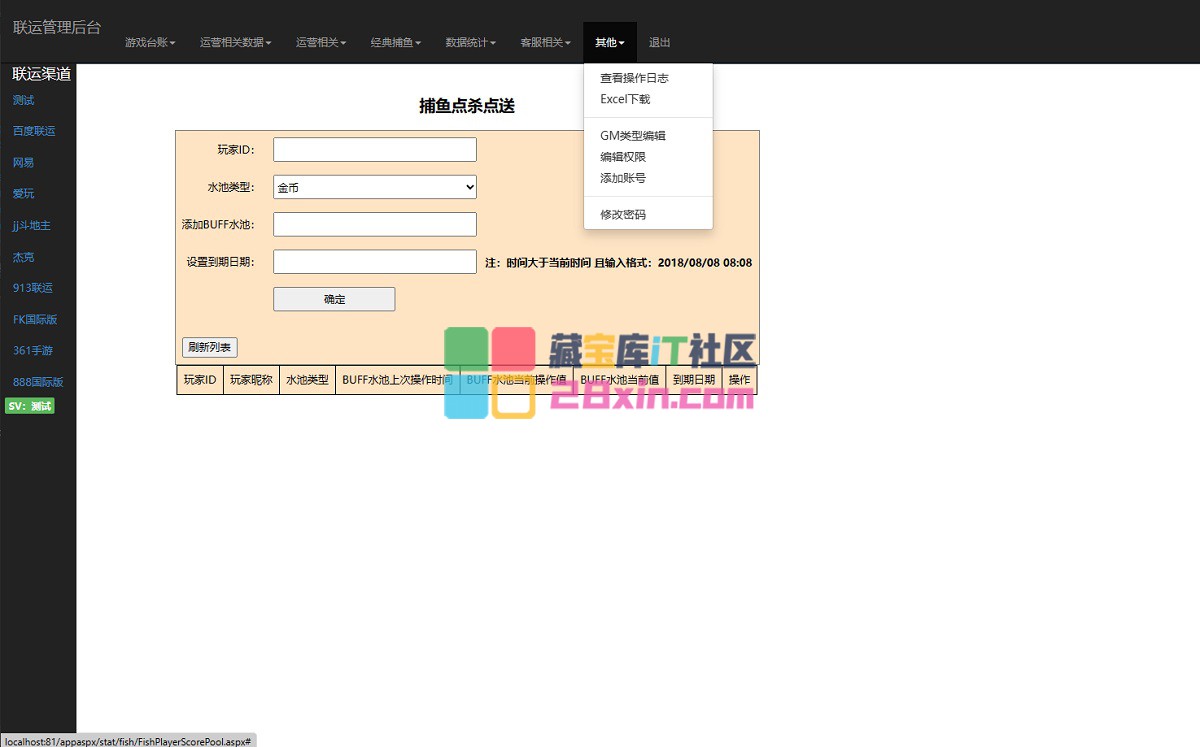Click the 玩家昵称 column header
The image size is (1200, 747).
click(x=252, y=380)
